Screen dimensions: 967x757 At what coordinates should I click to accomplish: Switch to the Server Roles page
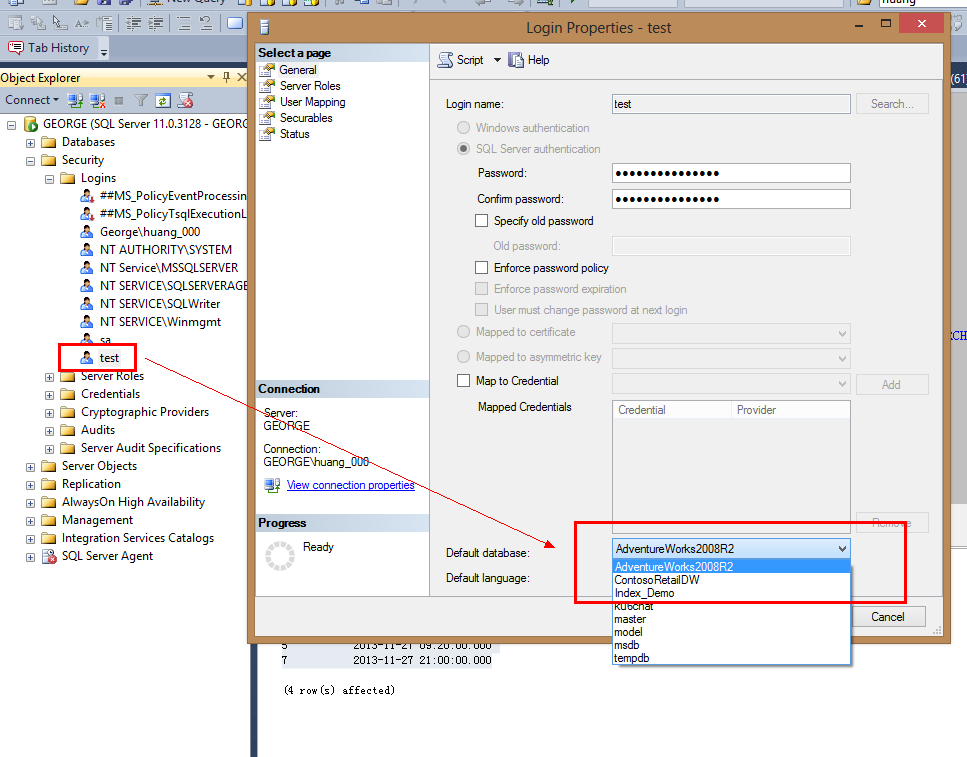point(310,86)
